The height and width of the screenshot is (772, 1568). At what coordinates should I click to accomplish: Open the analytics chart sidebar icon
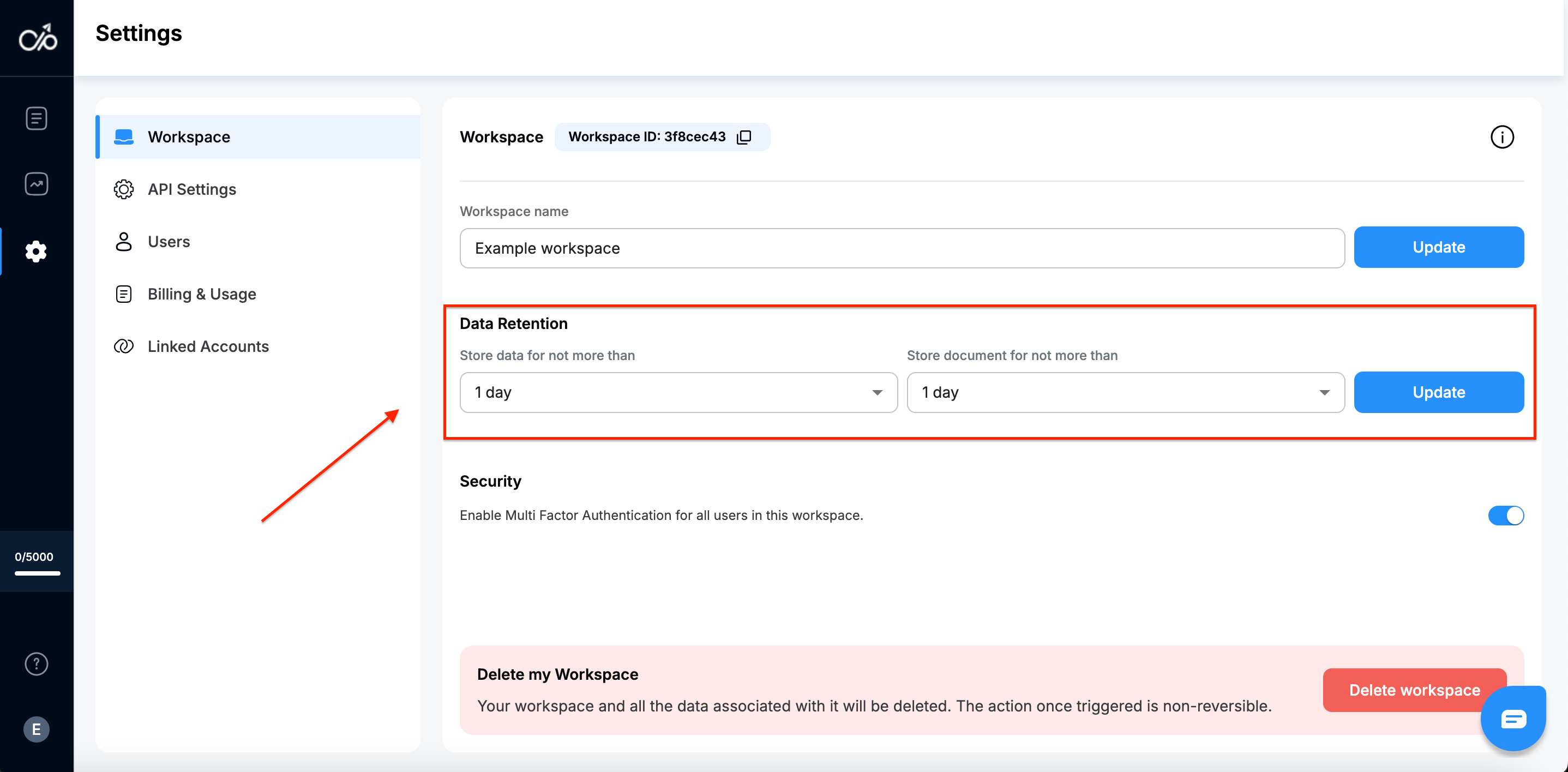pyautogui.click(x=37, y=184)
